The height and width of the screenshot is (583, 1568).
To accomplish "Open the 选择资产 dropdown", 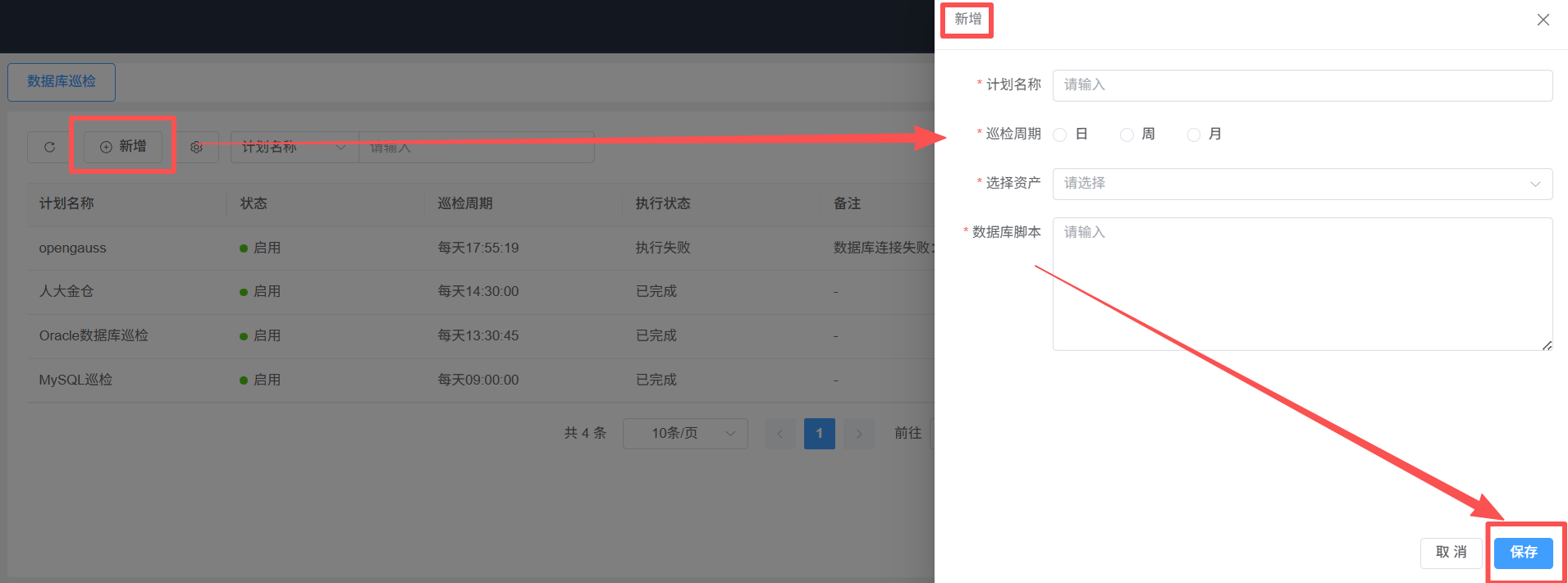I will [x=1302, y=184].
